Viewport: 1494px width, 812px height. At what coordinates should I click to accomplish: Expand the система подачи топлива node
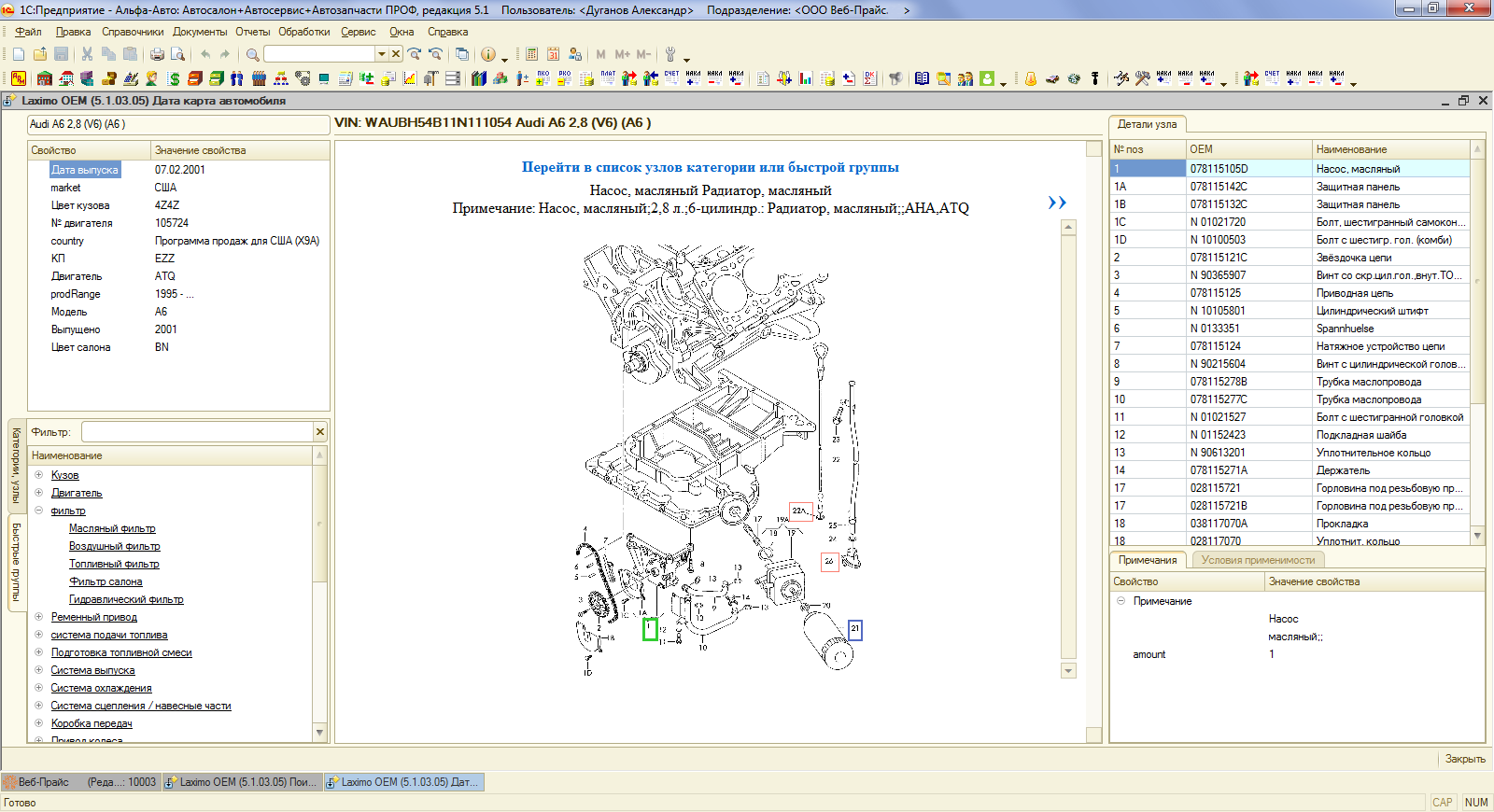tap(39, 635)
